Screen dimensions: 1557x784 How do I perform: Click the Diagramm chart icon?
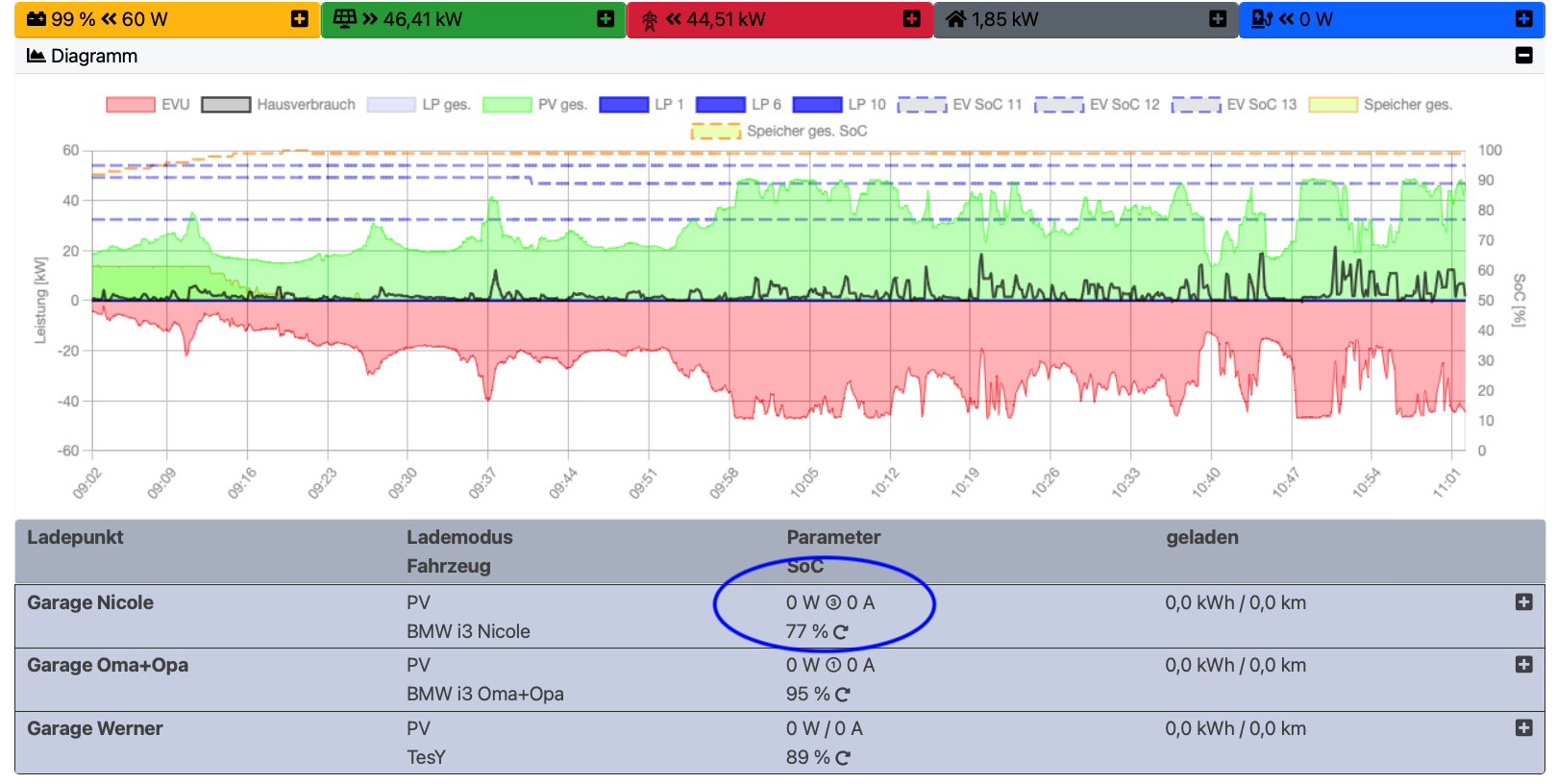point(36,56)
